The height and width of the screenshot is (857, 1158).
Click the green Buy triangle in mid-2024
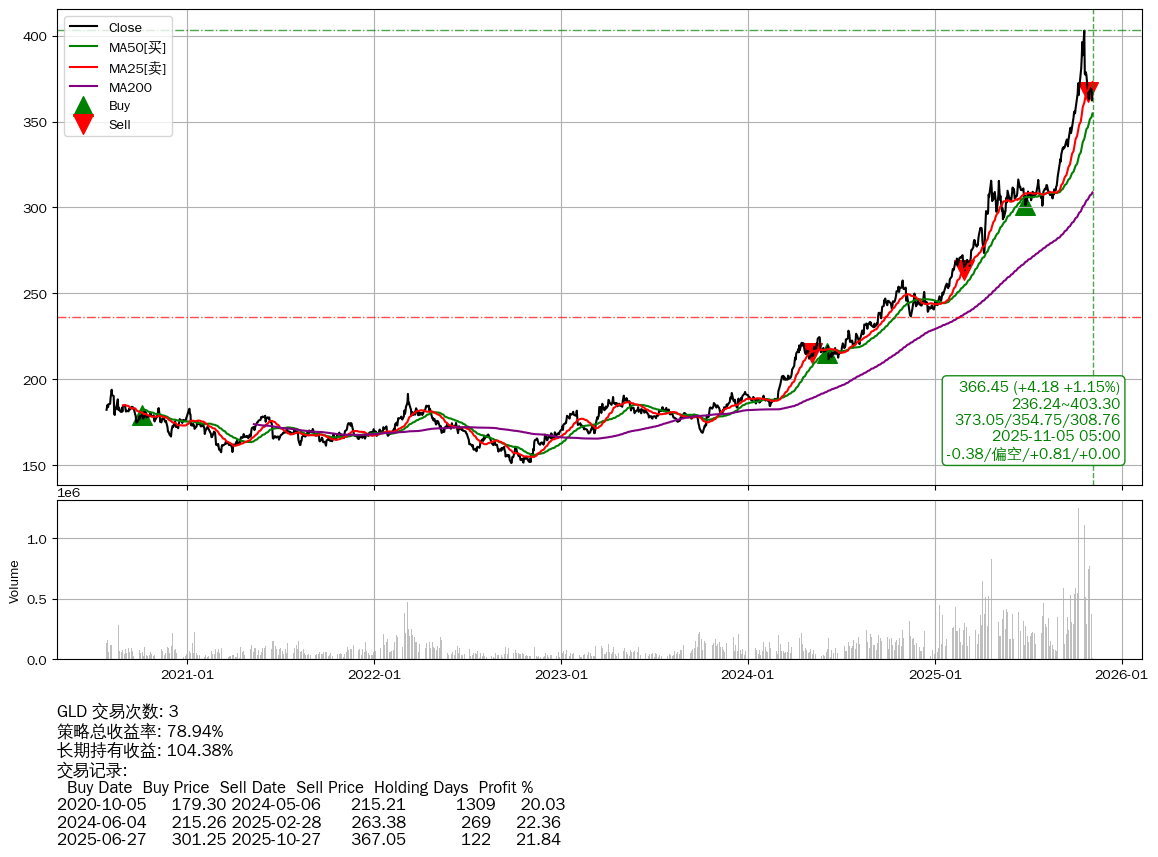click(x=827, y=353)
